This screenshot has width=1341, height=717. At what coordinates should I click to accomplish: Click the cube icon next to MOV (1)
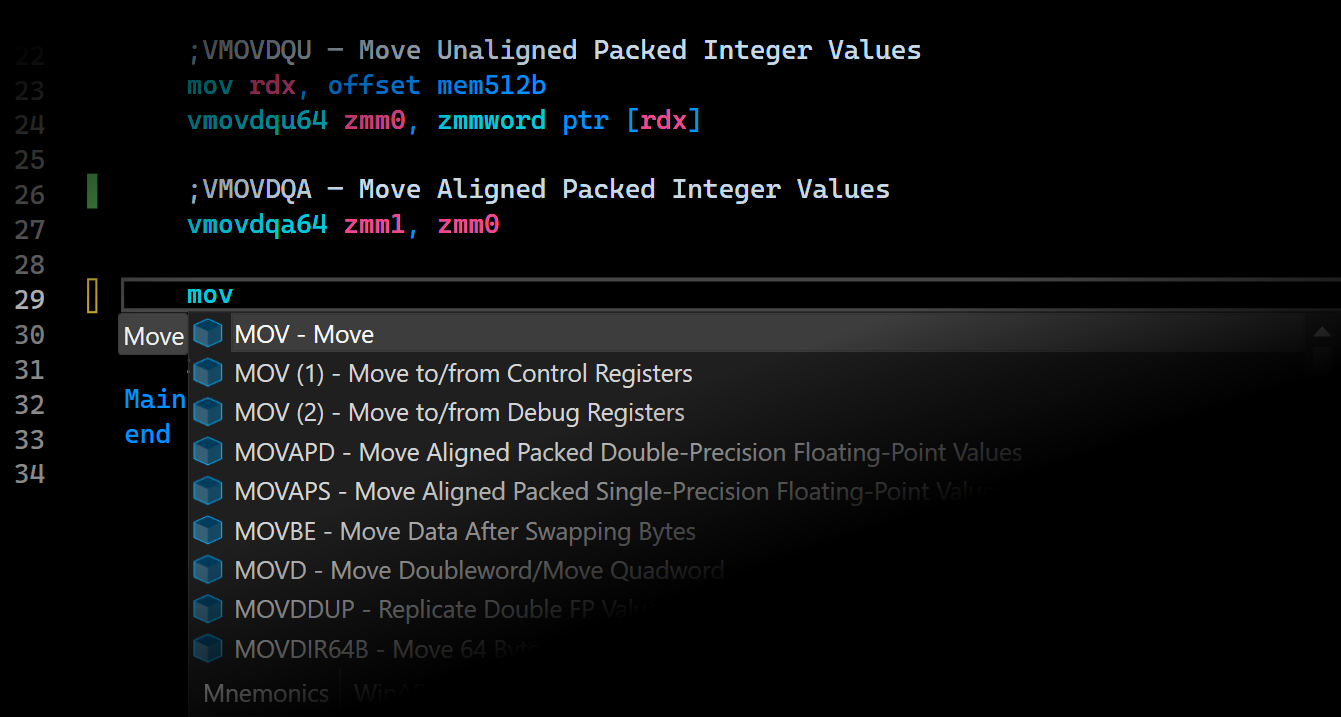tap(208, 373)
